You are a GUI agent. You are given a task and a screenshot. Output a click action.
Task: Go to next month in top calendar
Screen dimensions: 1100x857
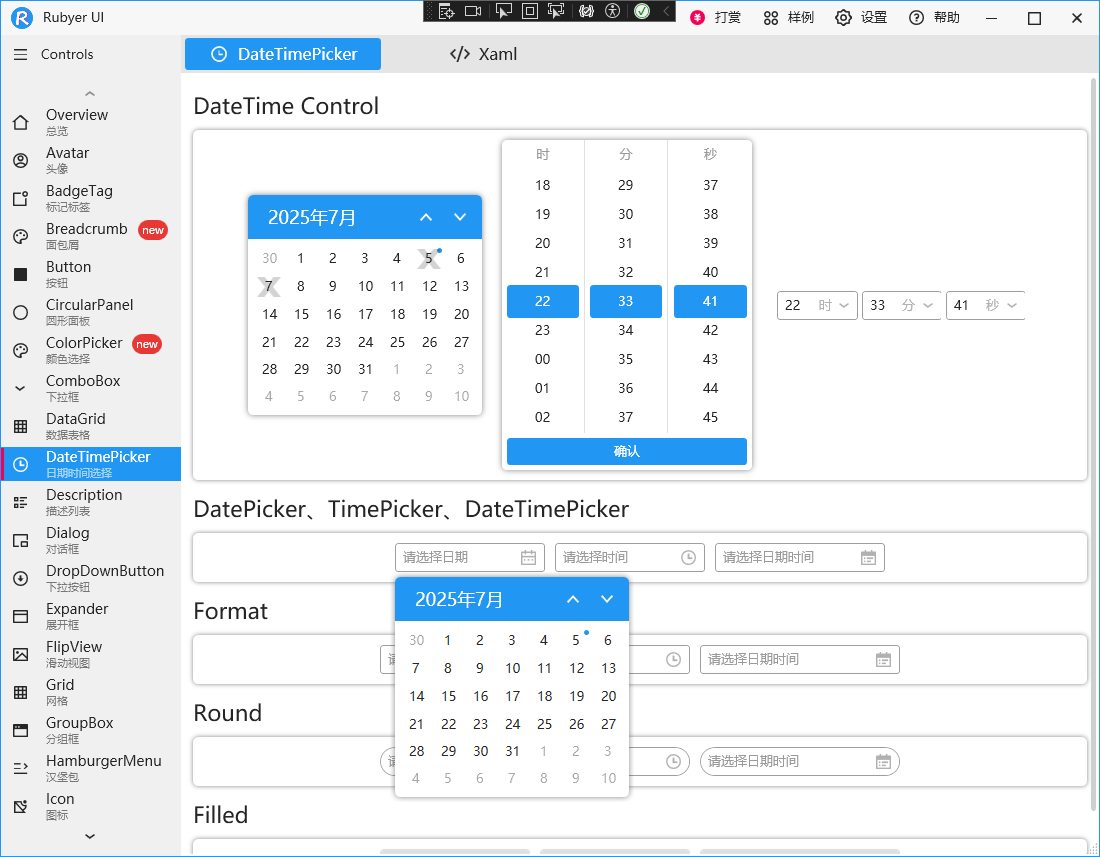[460, 217]
